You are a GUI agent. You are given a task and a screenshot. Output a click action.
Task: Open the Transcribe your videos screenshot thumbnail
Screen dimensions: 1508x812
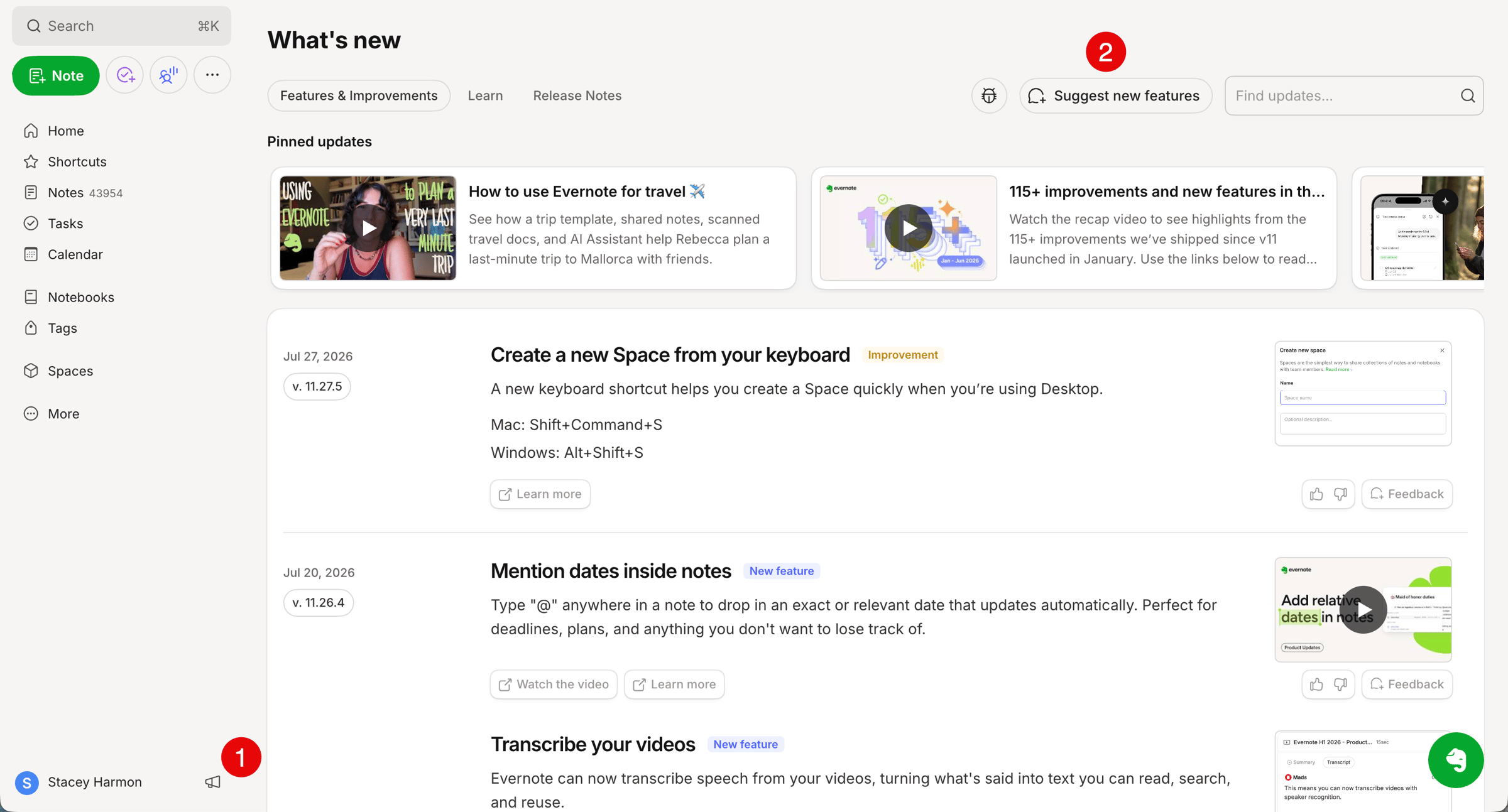click(1363, 772)
